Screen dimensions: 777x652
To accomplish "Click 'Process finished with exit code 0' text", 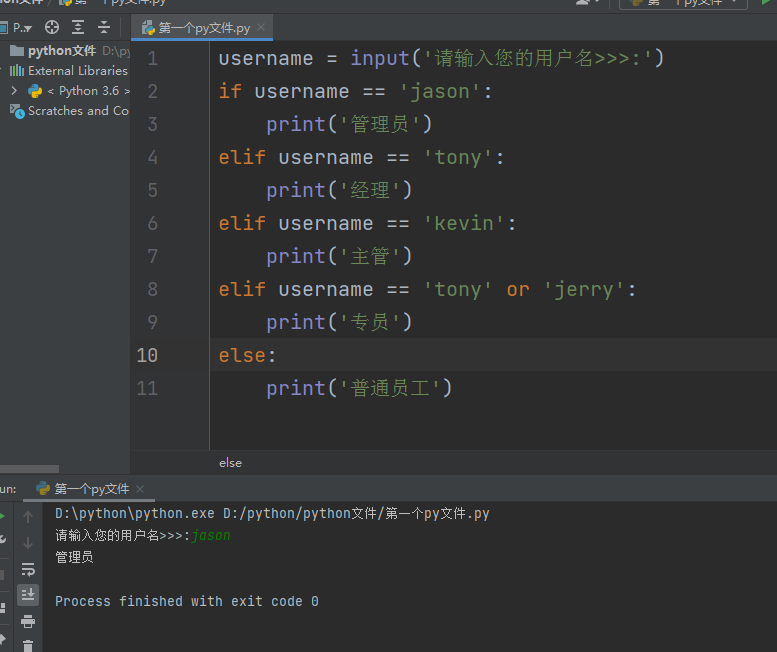I will pyautogui.click(x=187, y=601).
